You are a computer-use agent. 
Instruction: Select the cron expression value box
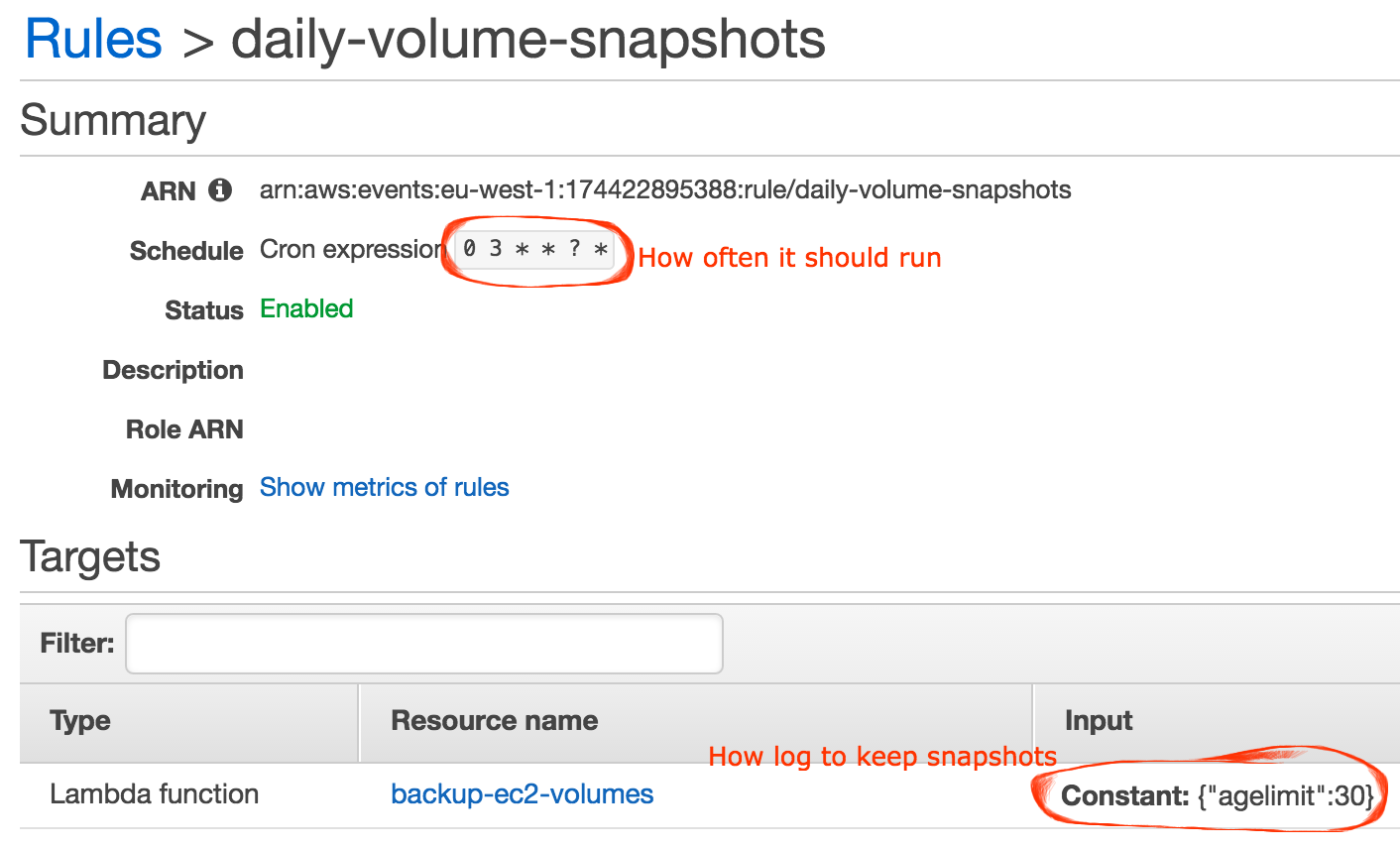[x=533, y=250]
